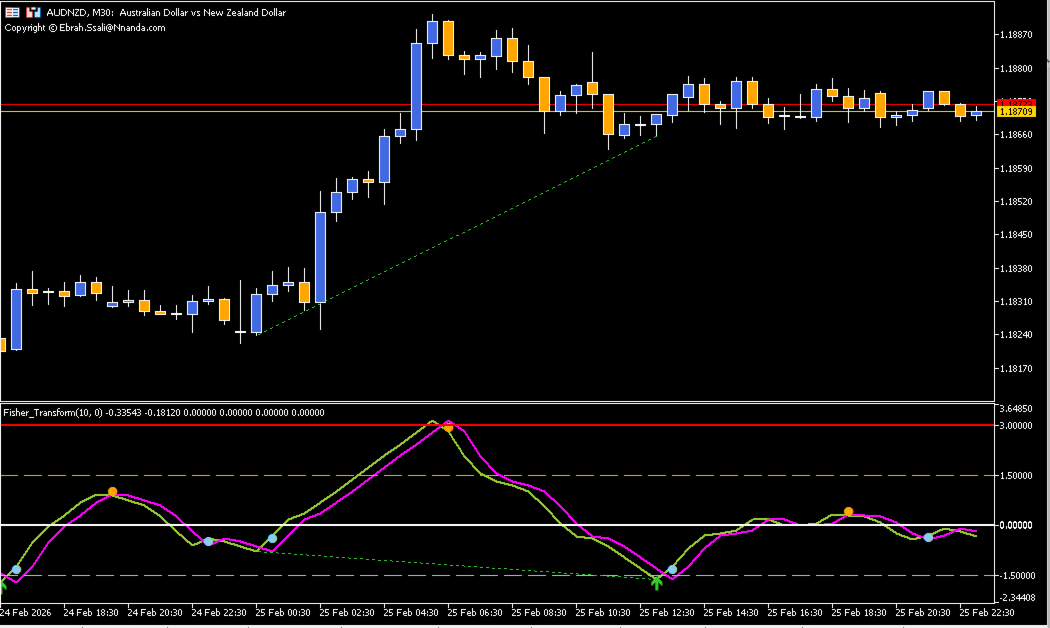Click the 25 Feb 20:30 time label
1050x628 pixels.
(x=923, y=613)
